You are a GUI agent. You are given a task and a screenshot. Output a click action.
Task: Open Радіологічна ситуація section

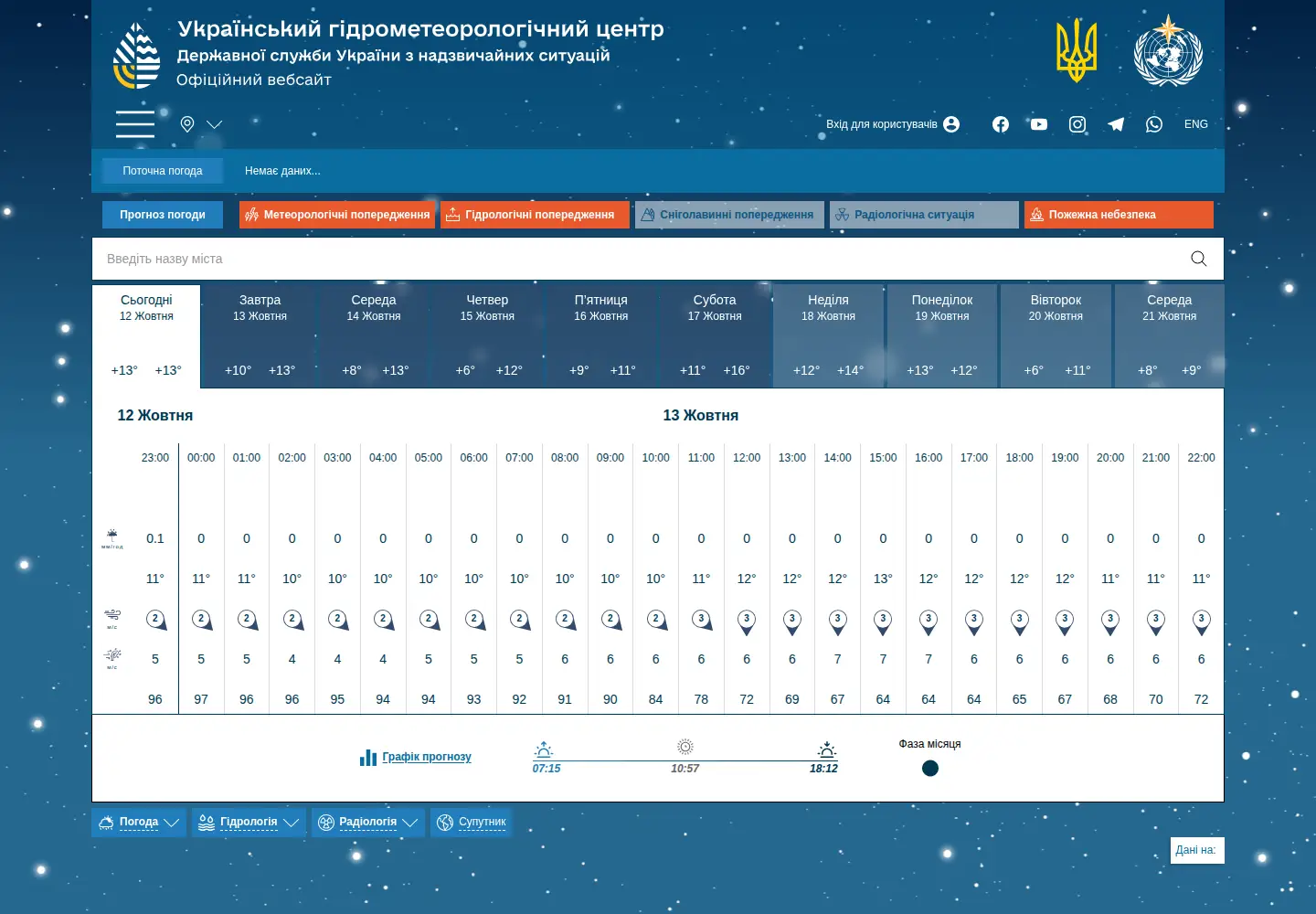point(924,215)
